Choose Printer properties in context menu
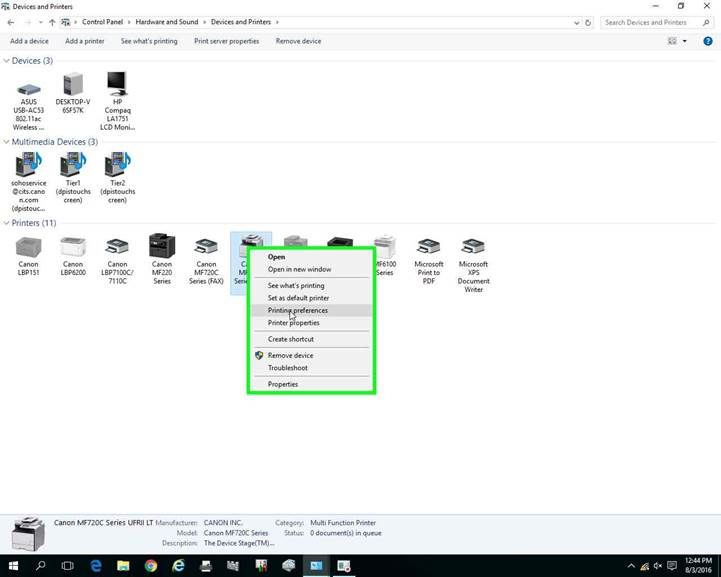Screen dimensions: 721x577 click(x=293, y=323)
